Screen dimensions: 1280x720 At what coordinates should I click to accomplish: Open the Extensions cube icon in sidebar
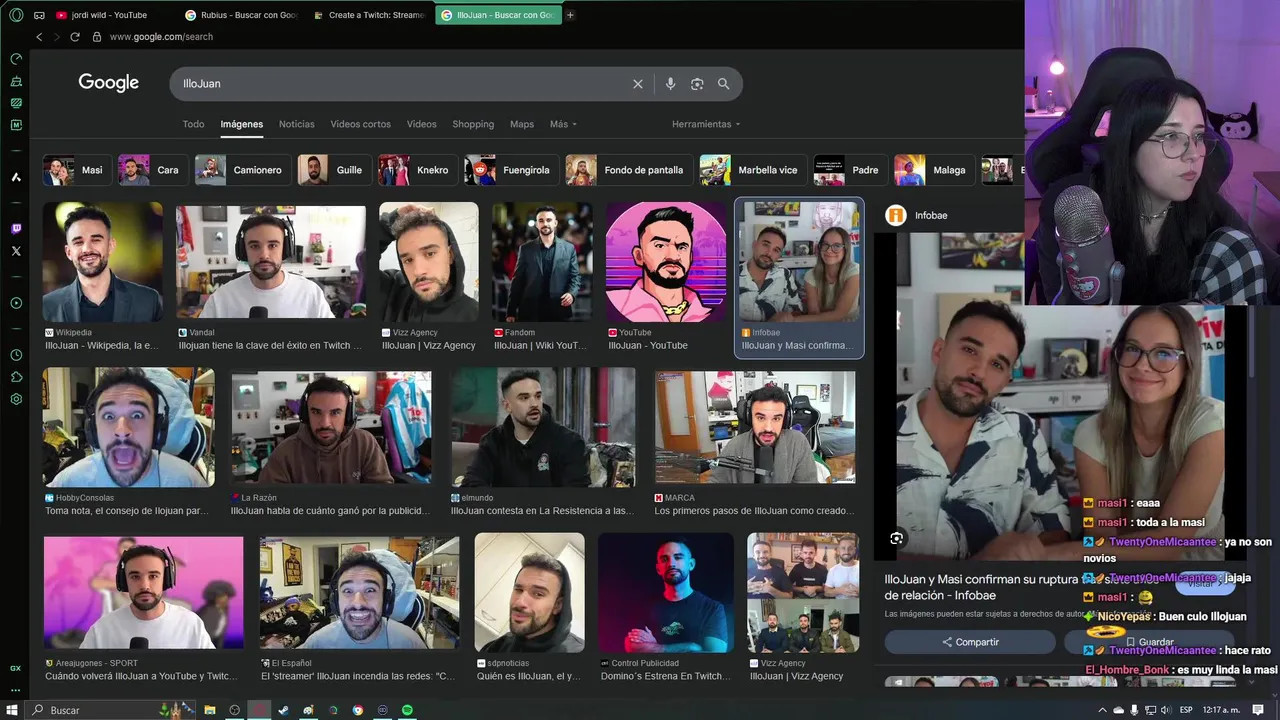tap(16, 377)
